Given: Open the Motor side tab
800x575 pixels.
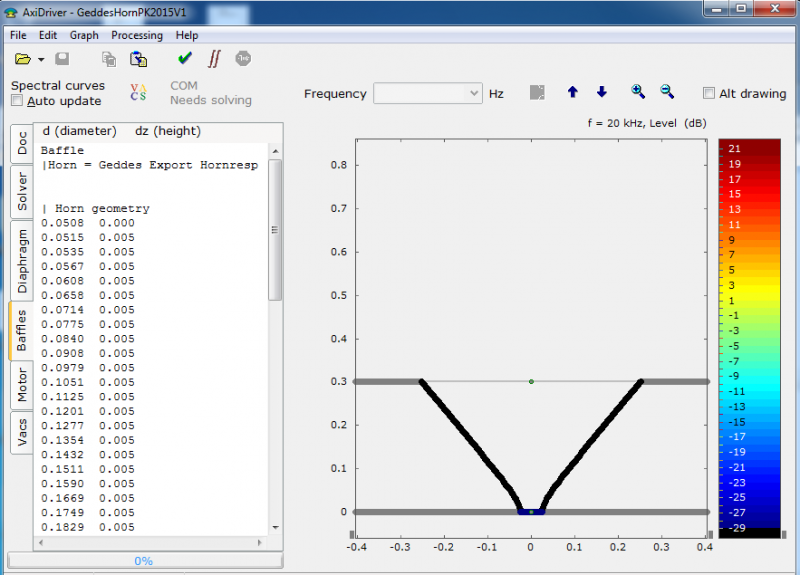Looking at the screenshot, I should click(22, 384).
